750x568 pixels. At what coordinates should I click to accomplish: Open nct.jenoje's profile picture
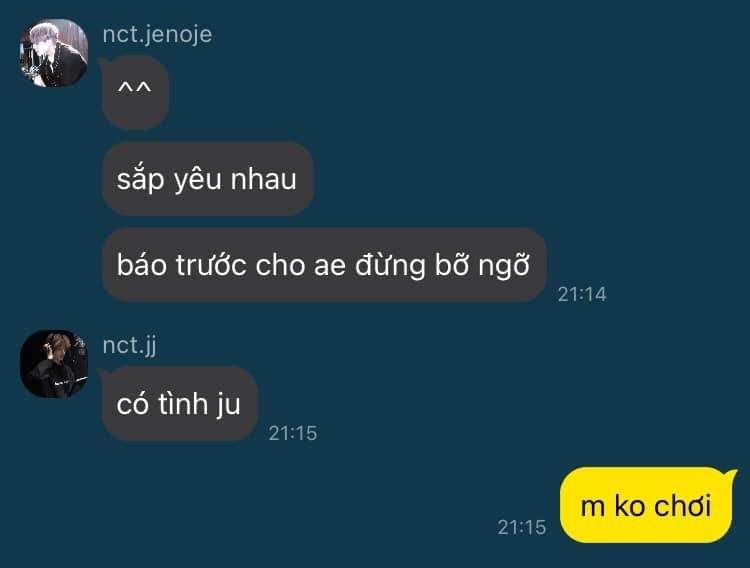pyautogui.click(x=54, y=53)
